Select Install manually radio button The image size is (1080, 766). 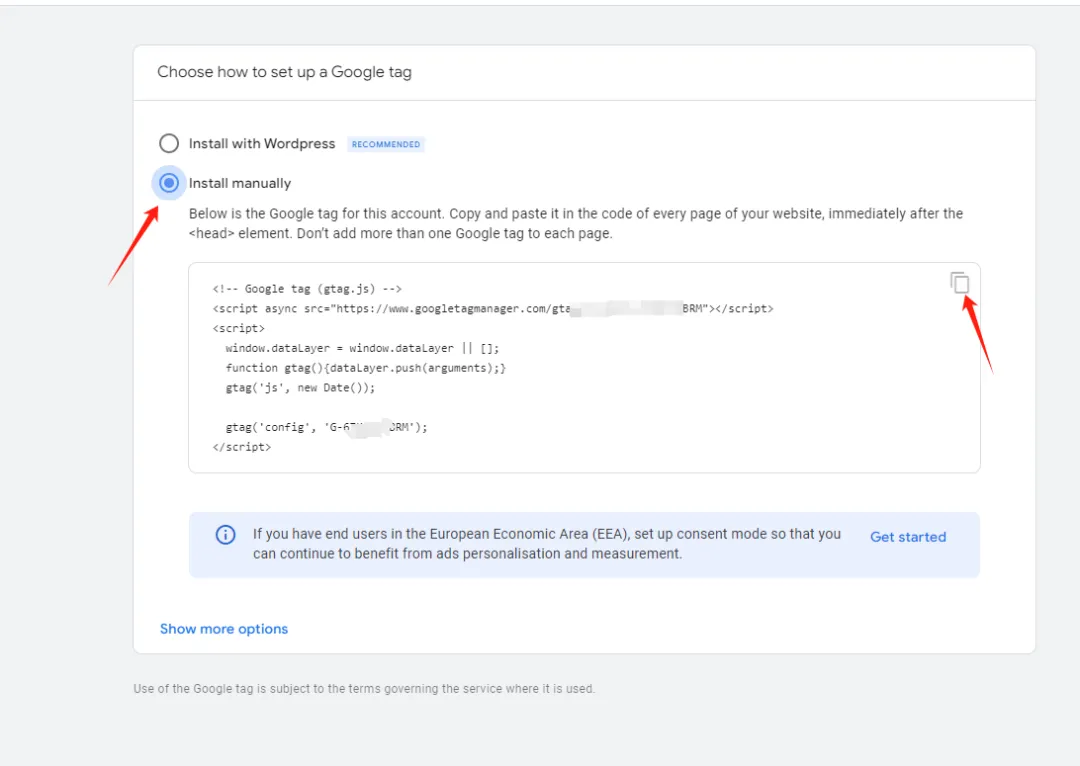(169, 183)
